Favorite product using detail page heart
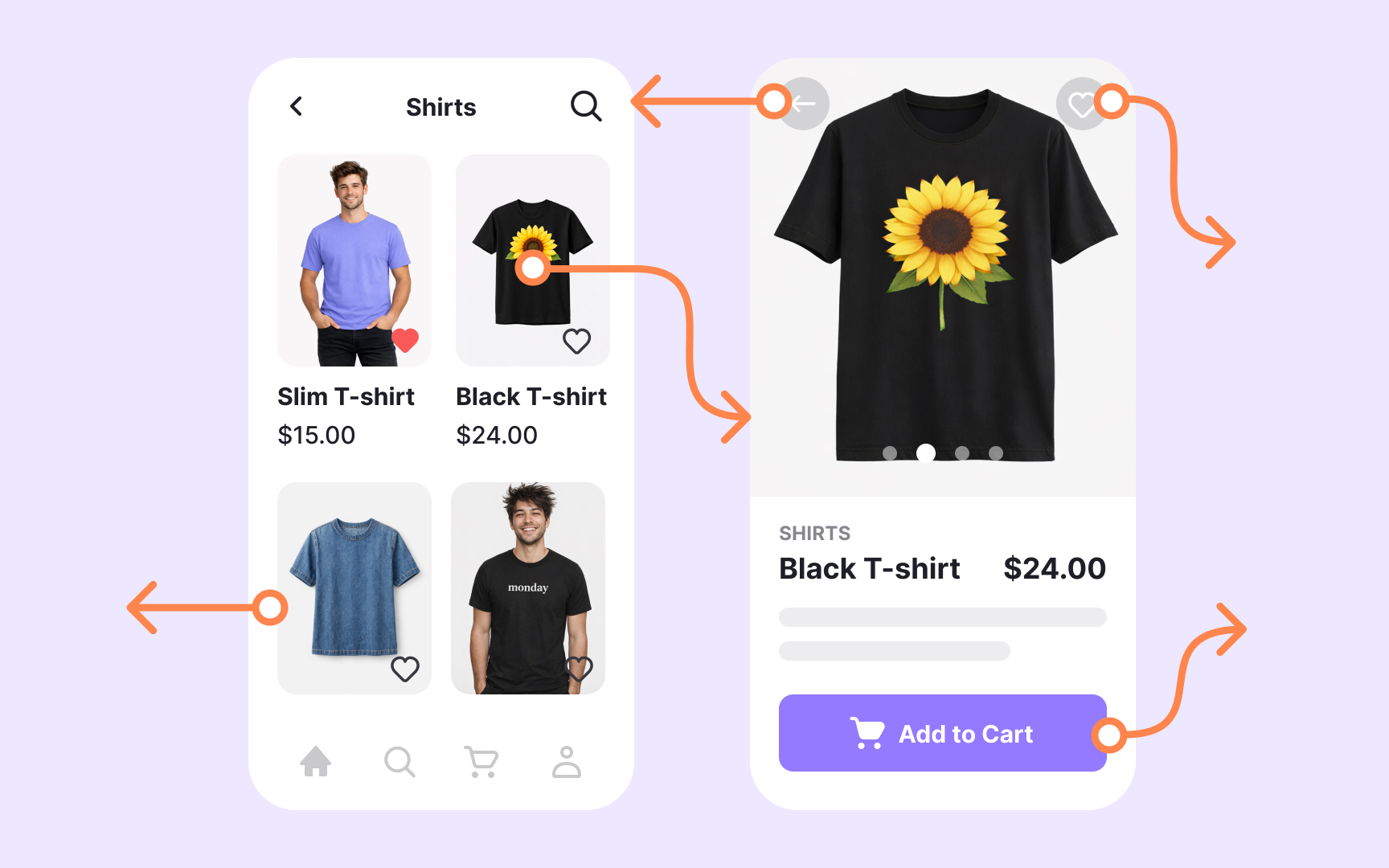Image resolution: width=1389 pixels, height=868 pixels. click(x=1082, y=104)
